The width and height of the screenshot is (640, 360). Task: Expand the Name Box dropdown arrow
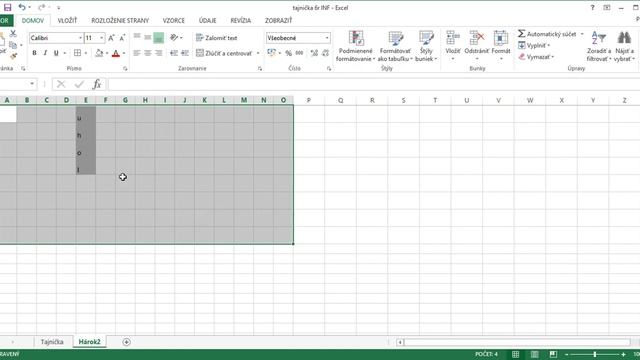click(32, 84)
